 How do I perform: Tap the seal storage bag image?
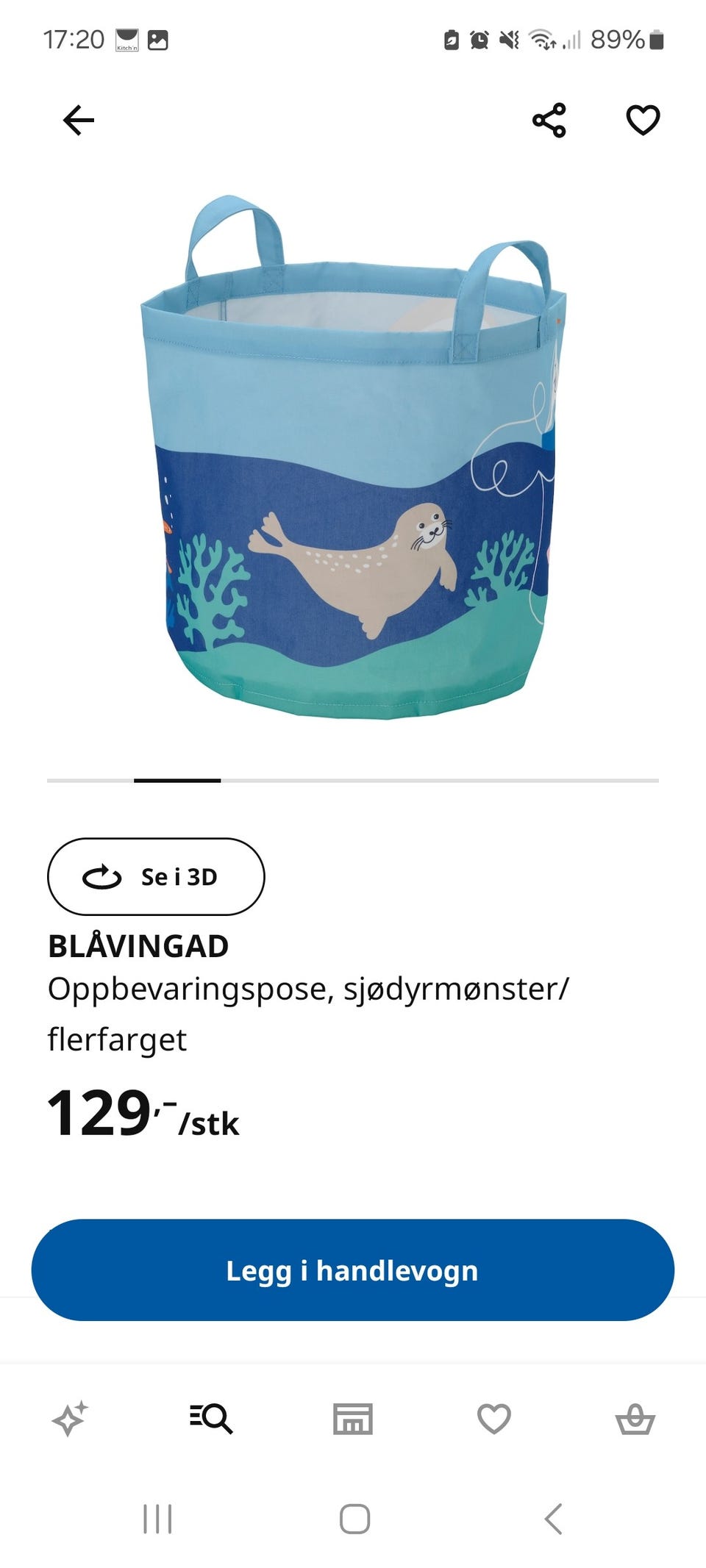tap(353, 457)
